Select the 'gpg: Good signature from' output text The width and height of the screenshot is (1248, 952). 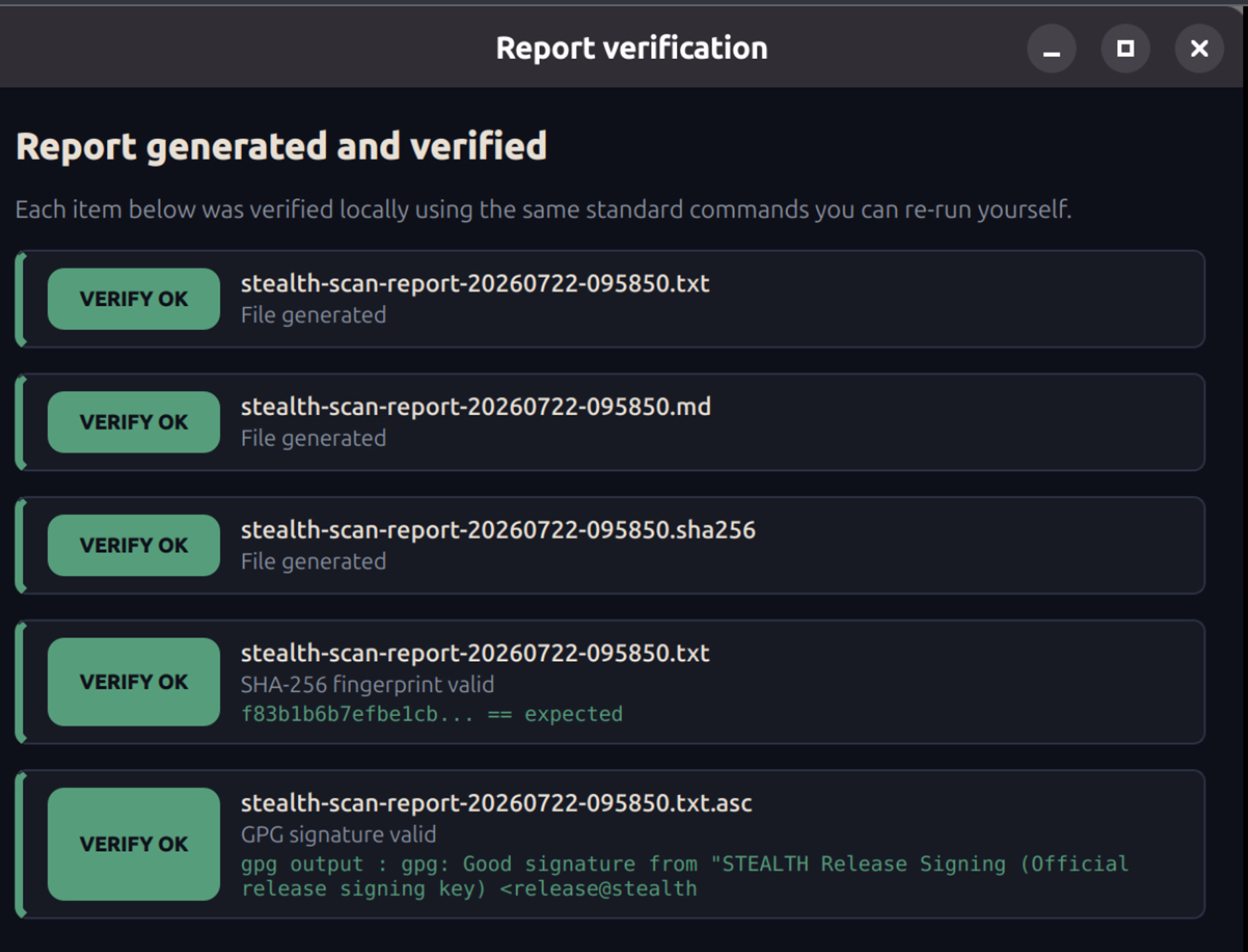(x=685, y=876)
